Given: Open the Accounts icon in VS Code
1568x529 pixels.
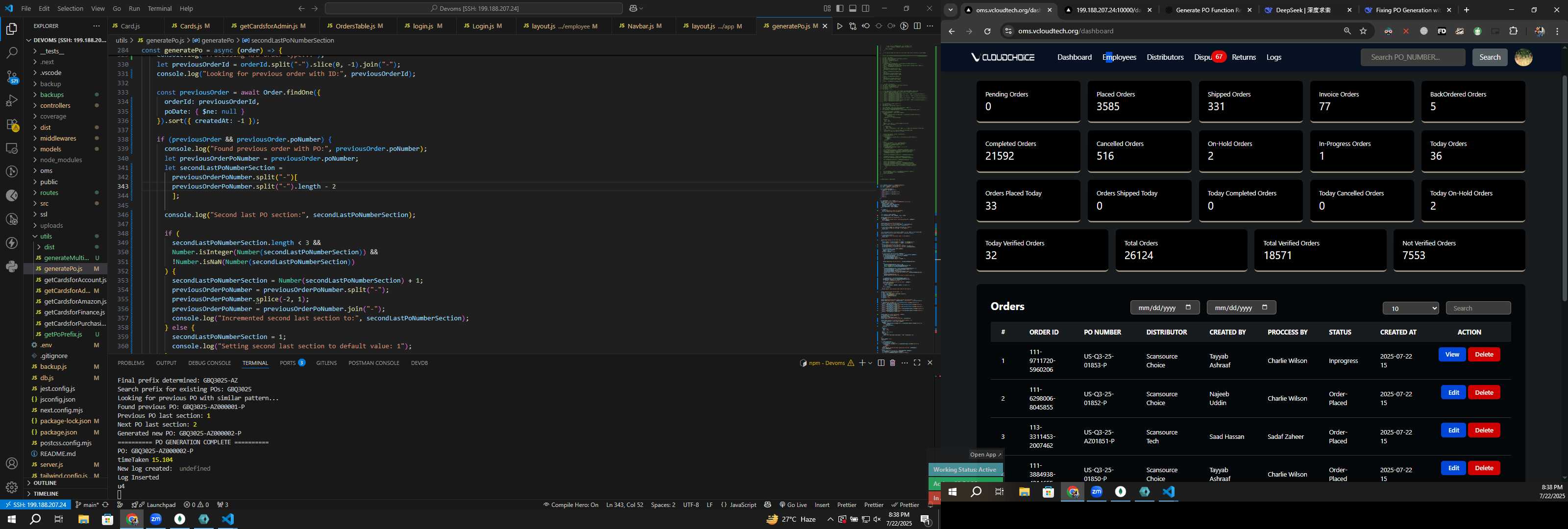Looking at the screenshot, I should (x=12, y=464).
